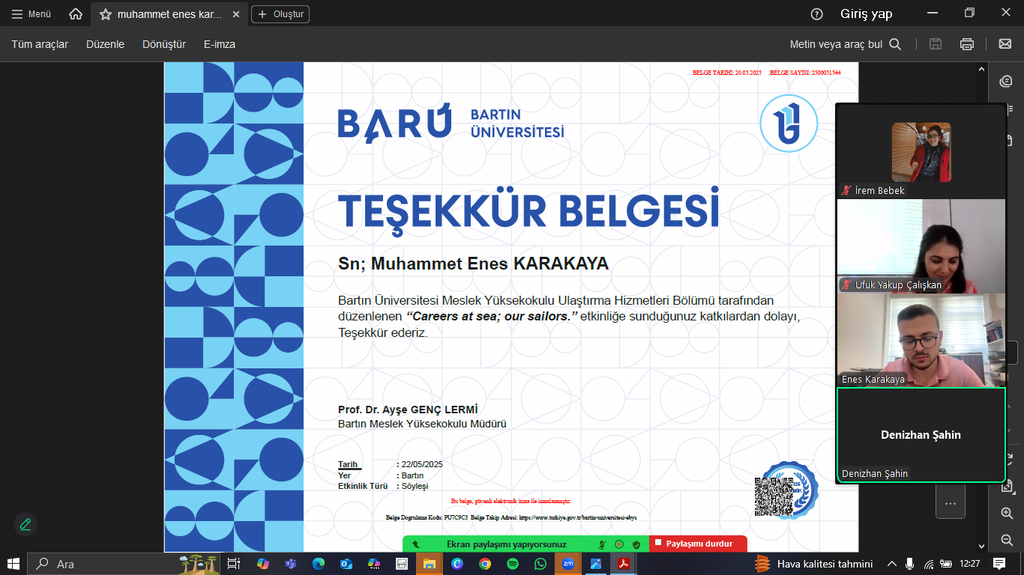Screen dimensions: 1024x575
Task: Click the green edit pencil button
Action: (x=25, y=523)
